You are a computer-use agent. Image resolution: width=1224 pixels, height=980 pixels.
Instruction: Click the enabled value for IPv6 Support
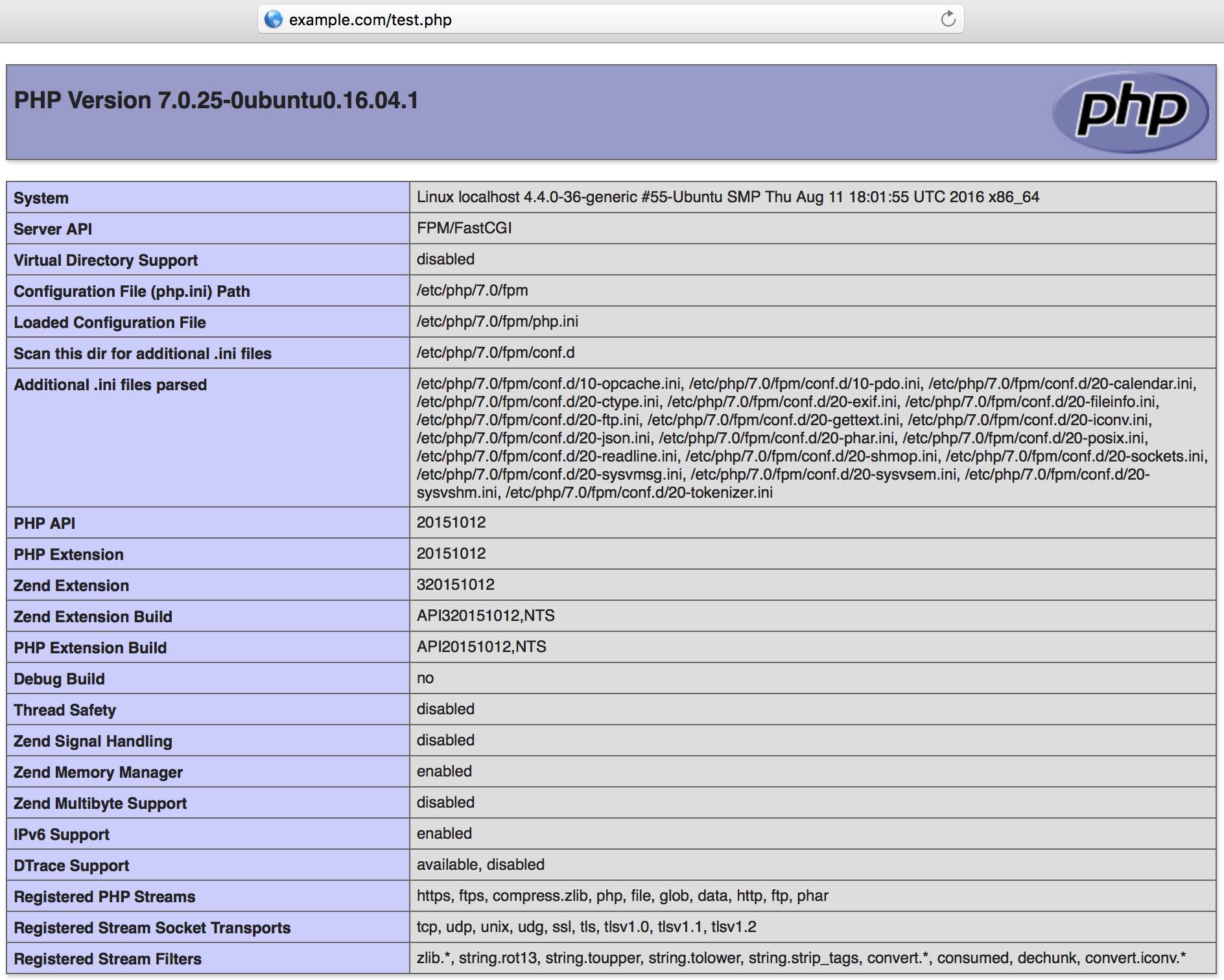click(x=445, y=833)
